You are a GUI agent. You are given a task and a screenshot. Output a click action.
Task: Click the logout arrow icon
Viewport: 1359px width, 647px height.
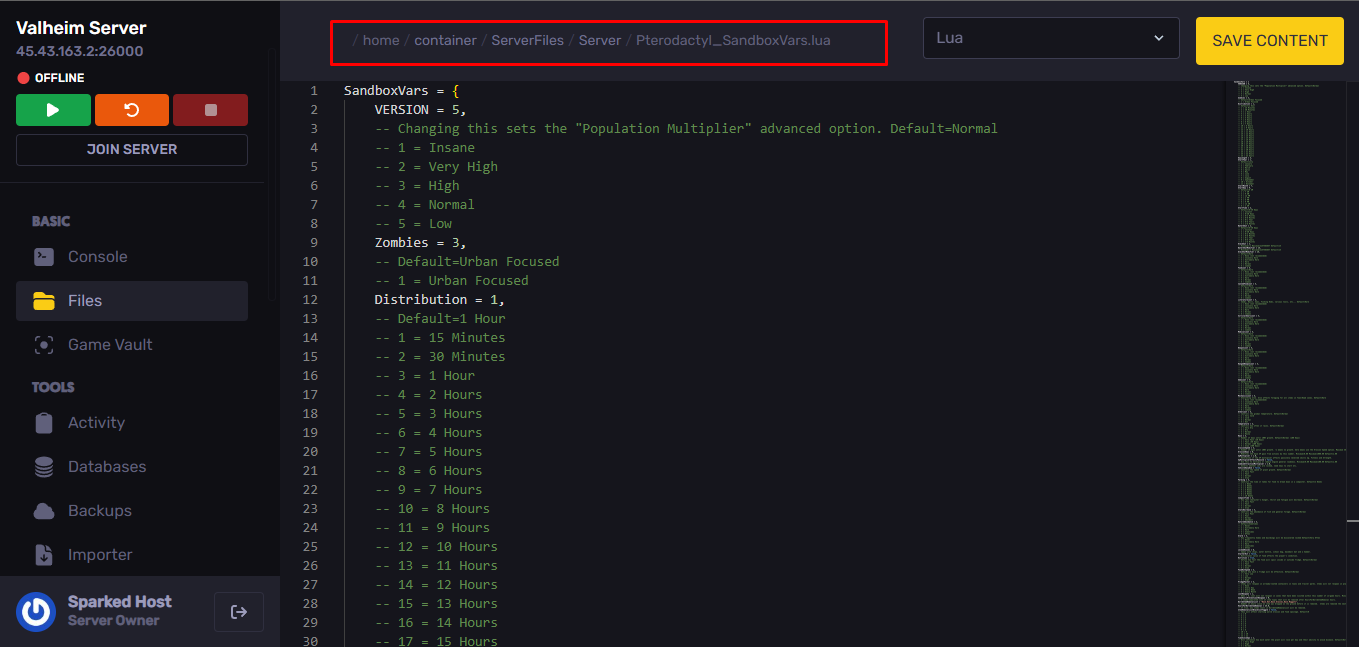(x=239, y=612)
